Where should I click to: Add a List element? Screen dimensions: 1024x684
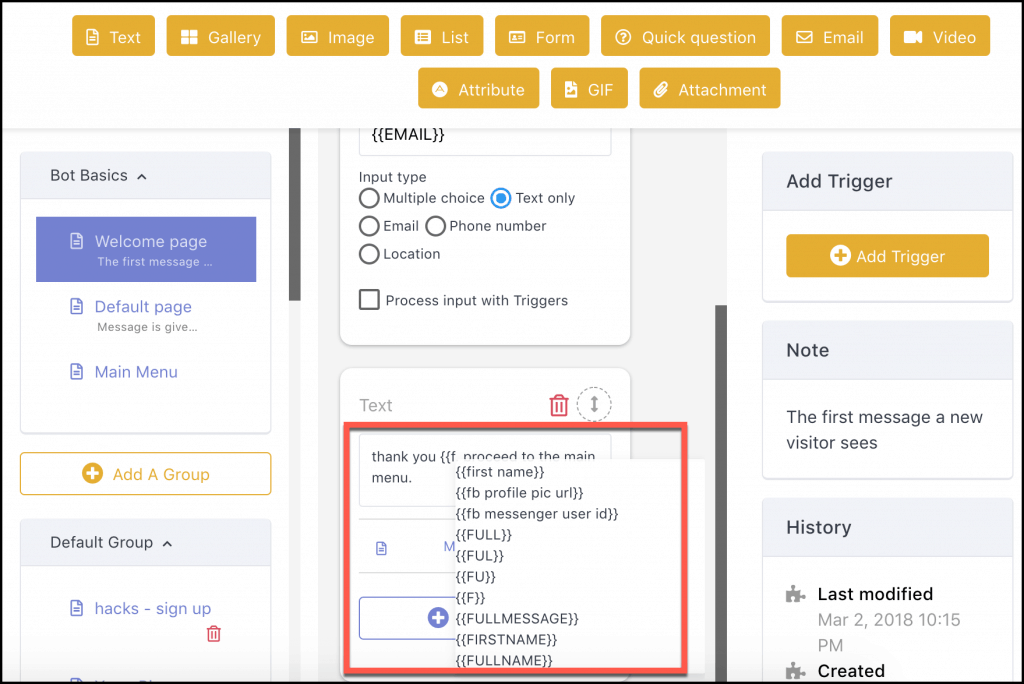[441, 36]
